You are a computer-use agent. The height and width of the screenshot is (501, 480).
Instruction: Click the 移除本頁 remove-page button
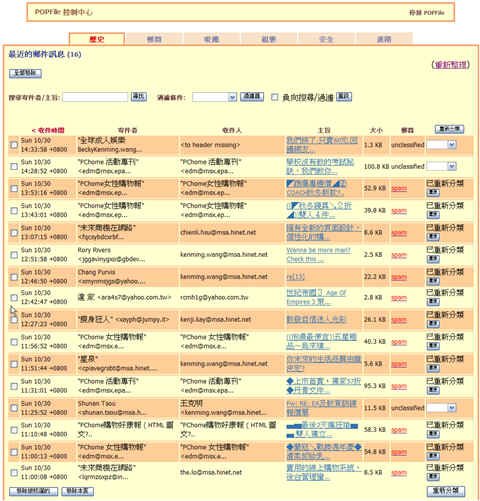point(78,491)
